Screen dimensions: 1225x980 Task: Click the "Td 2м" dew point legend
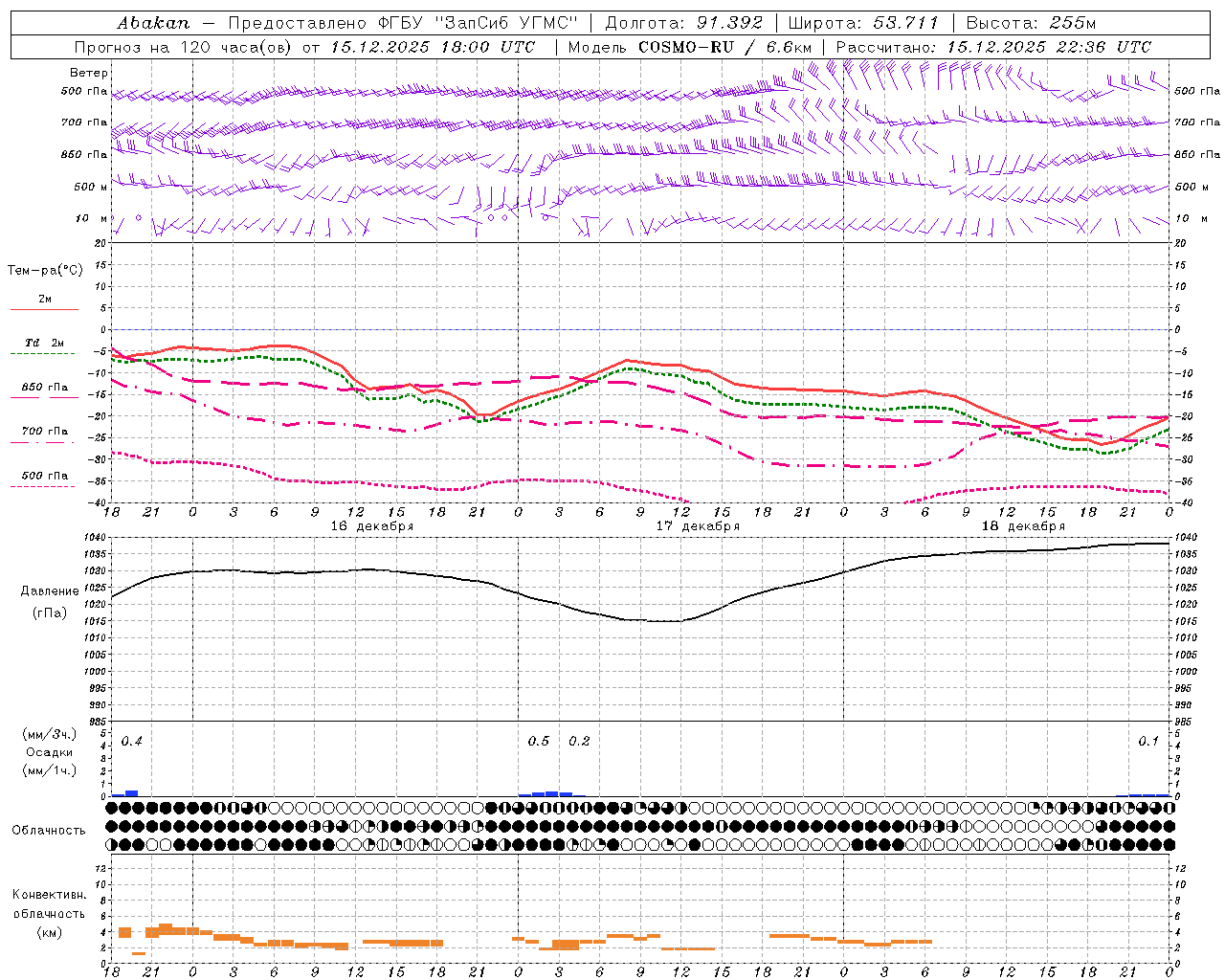[x=44, y=343]
